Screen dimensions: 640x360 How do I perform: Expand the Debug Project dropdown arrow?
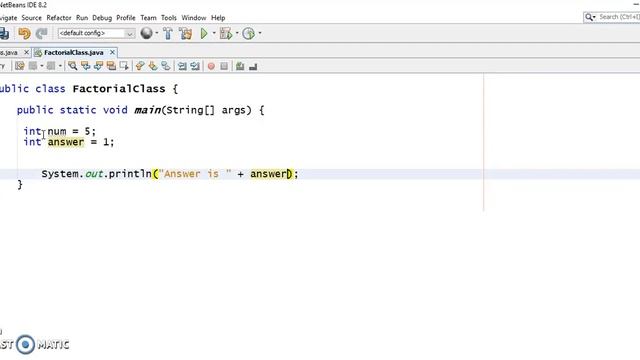237,33
